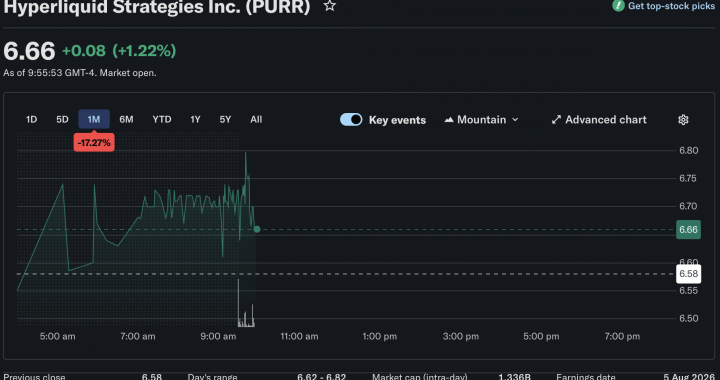Click the 6.66 current price axis label

click(688, 229)
